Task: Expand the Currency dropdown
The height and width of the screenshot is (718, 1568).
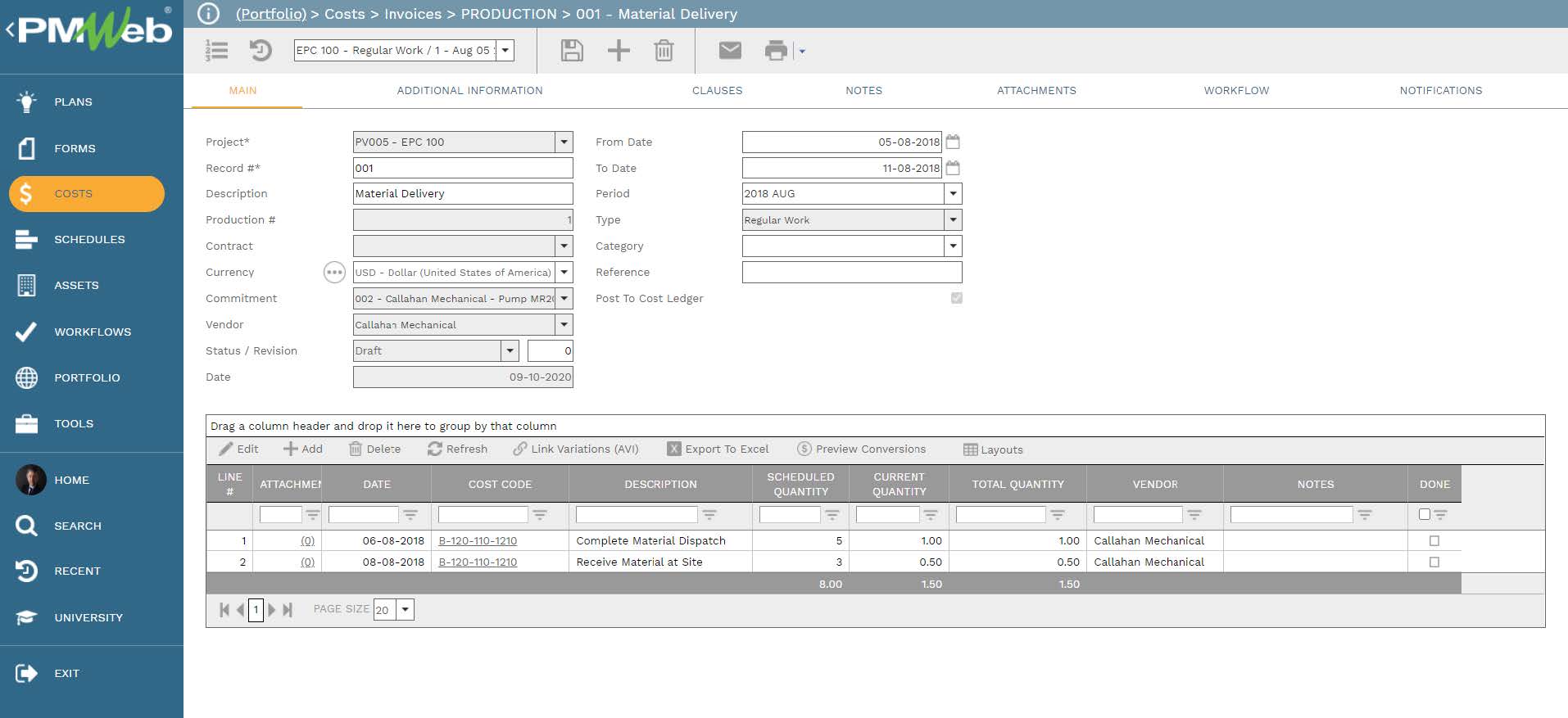Action: (564, 272)
